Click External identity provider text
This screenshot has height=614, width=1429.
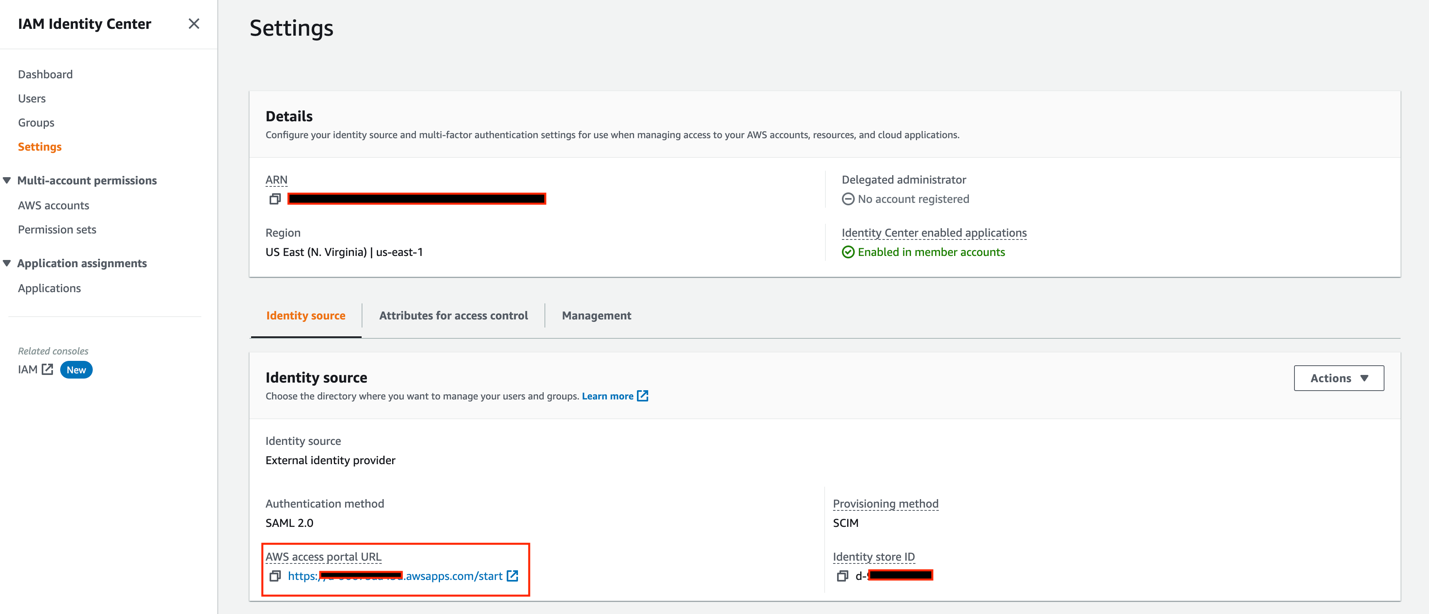coord(330,460)
